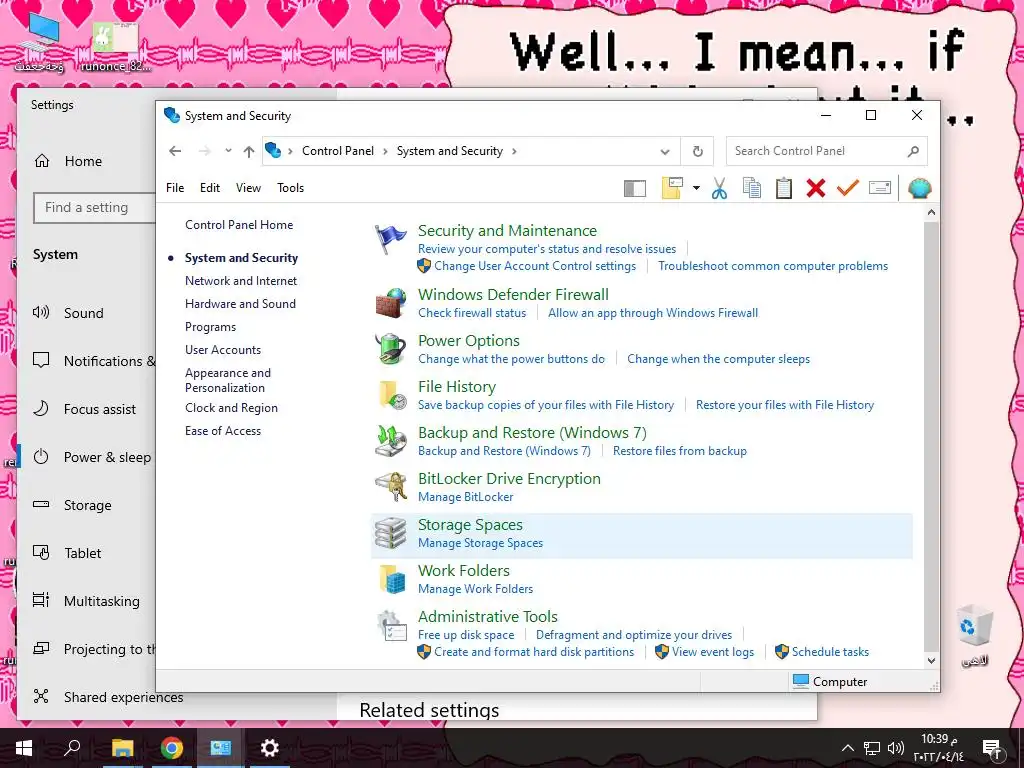Click the Copy toolbar icon

[x=752, y=188]
